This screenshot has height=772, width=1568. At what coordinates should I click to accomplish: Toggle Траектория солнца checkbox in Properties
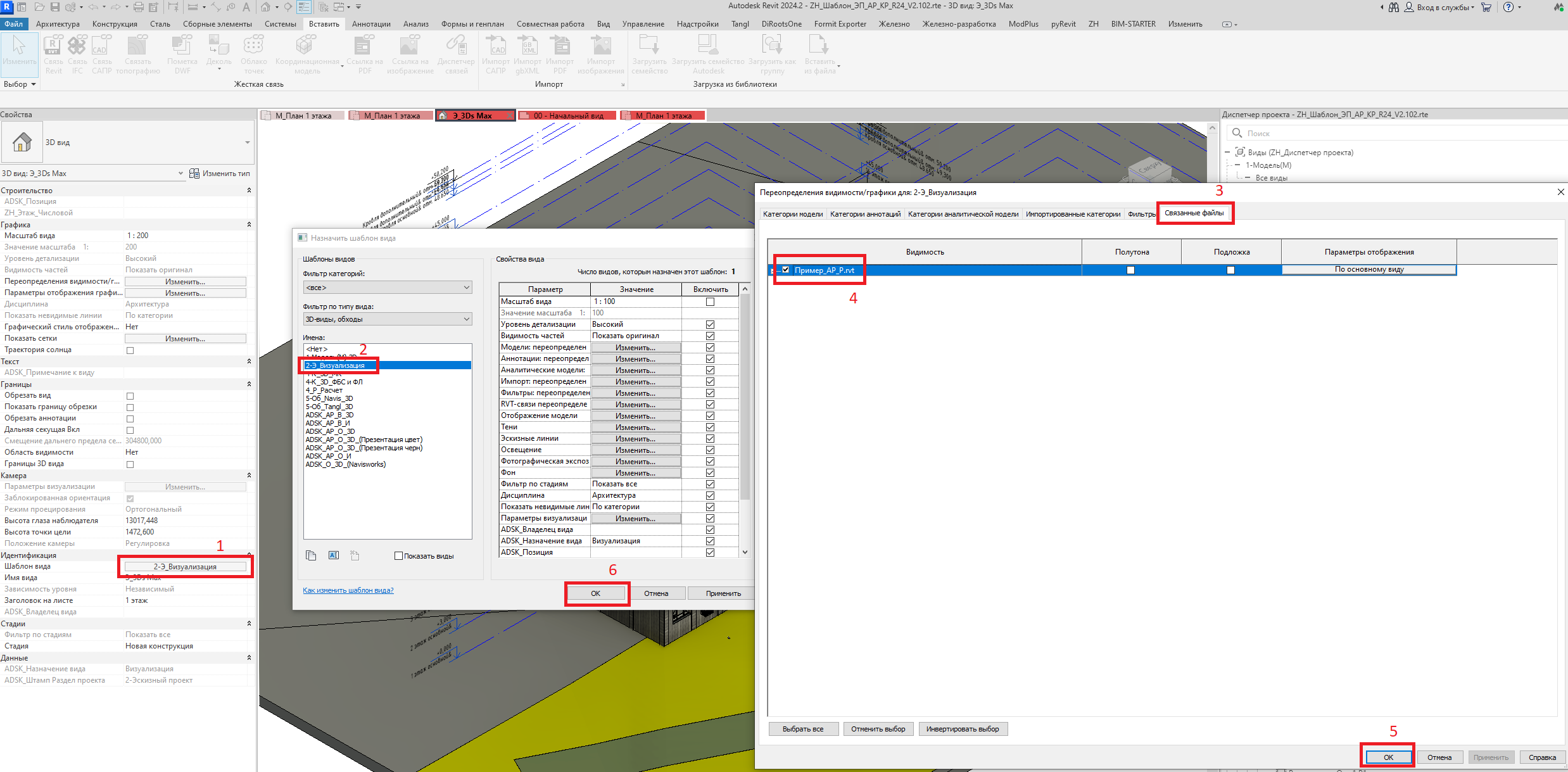pyautogui.click(x=130, y=350)
